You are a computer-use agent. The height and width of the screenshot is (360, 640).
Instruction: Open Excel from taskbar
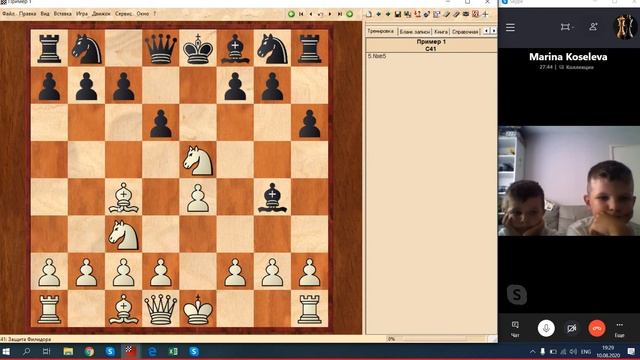173,351
